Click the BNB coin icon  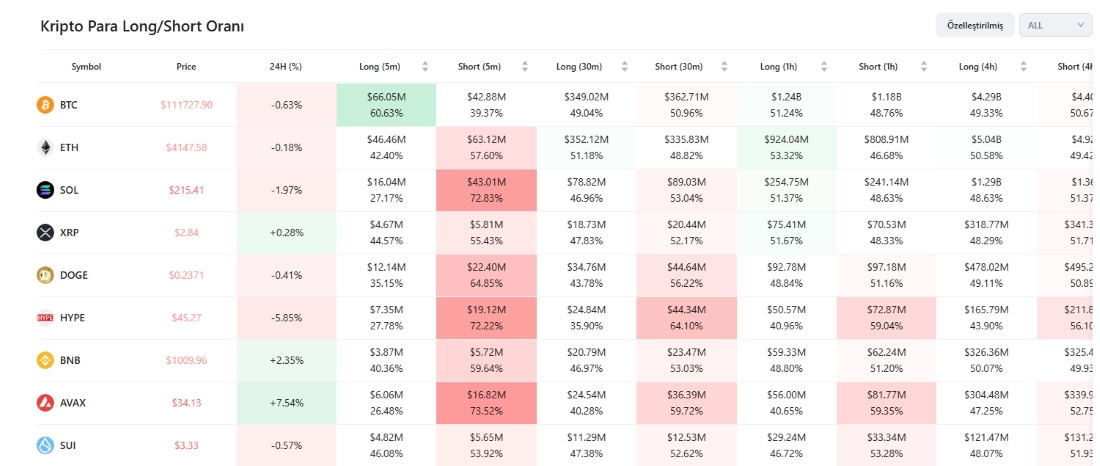45,360
